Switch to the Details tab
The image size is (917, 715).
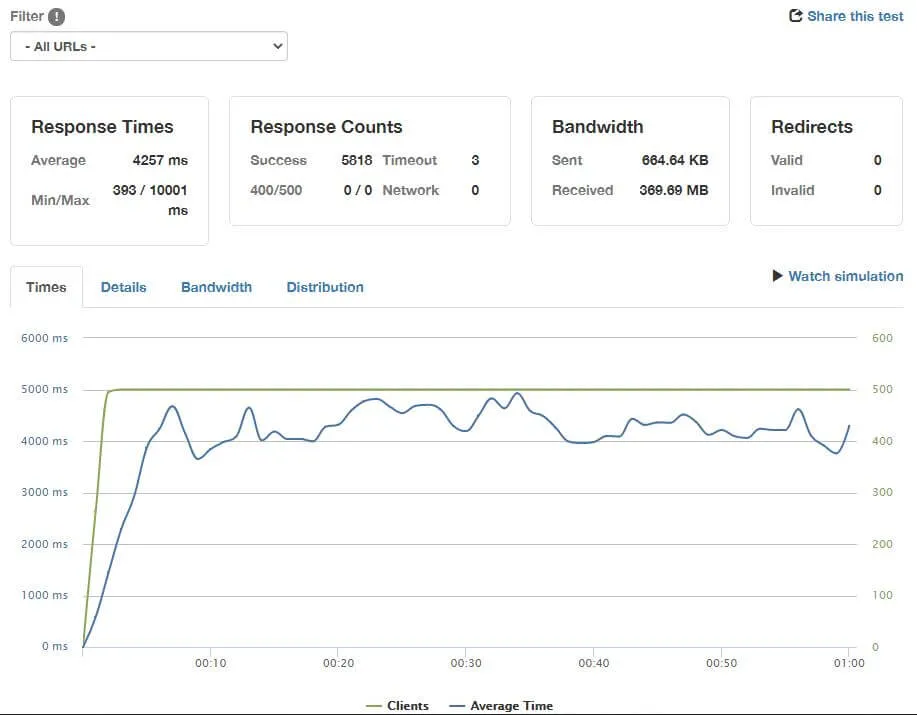click(123, 287)
